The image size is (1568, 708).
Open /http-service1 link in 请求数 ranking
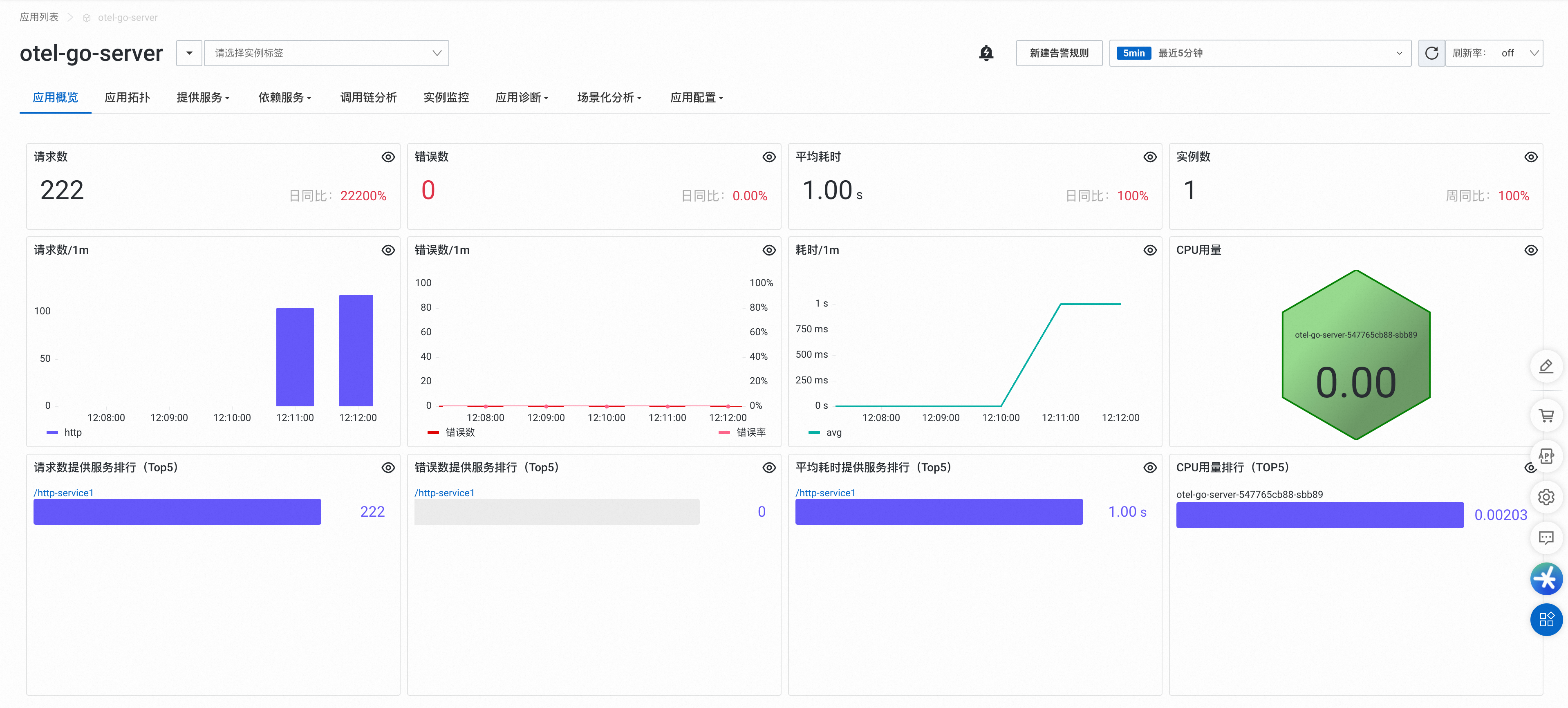[64, 493]
